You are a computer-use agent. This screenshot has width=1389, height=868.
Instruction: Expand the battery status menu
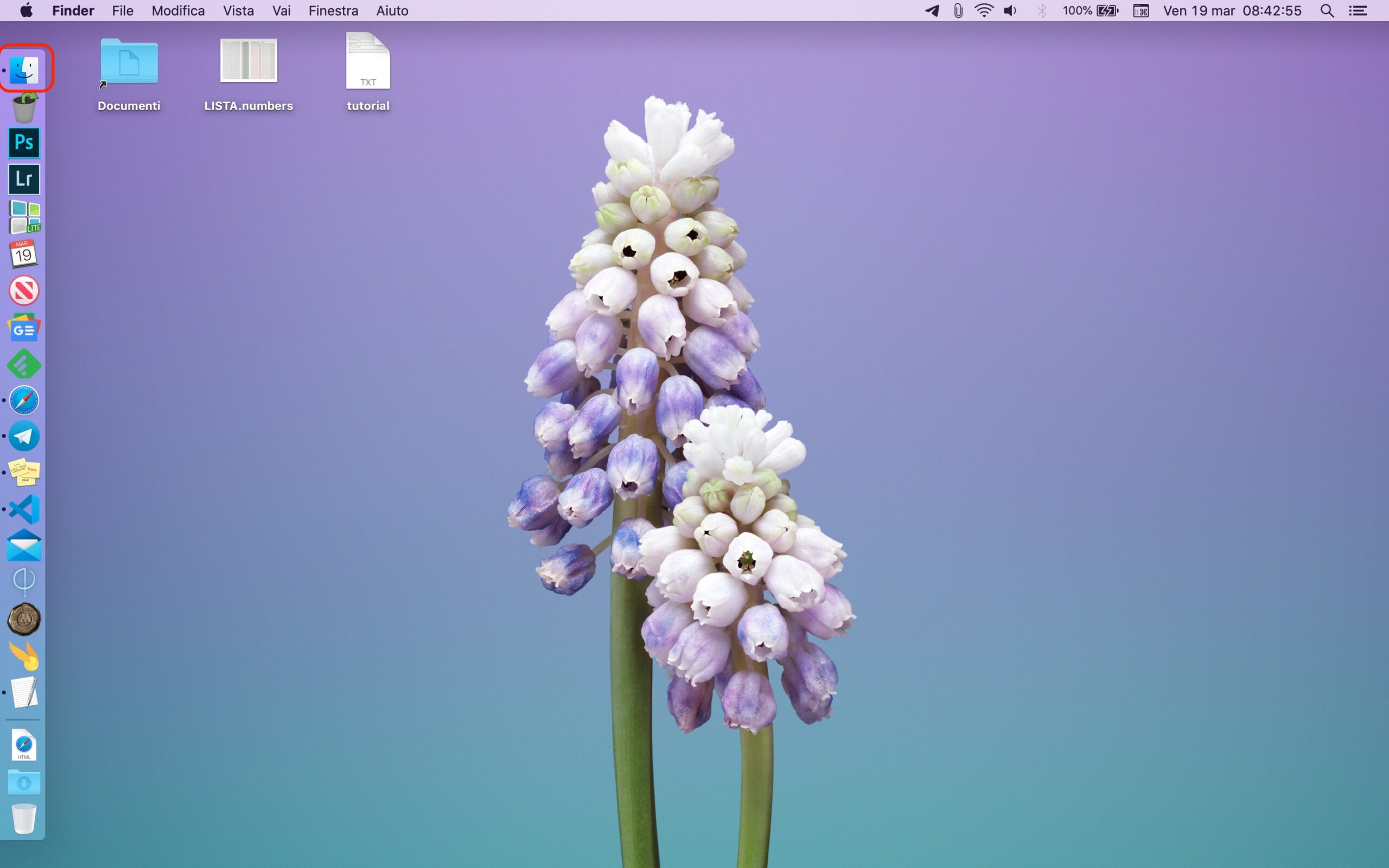point(1107,11)
